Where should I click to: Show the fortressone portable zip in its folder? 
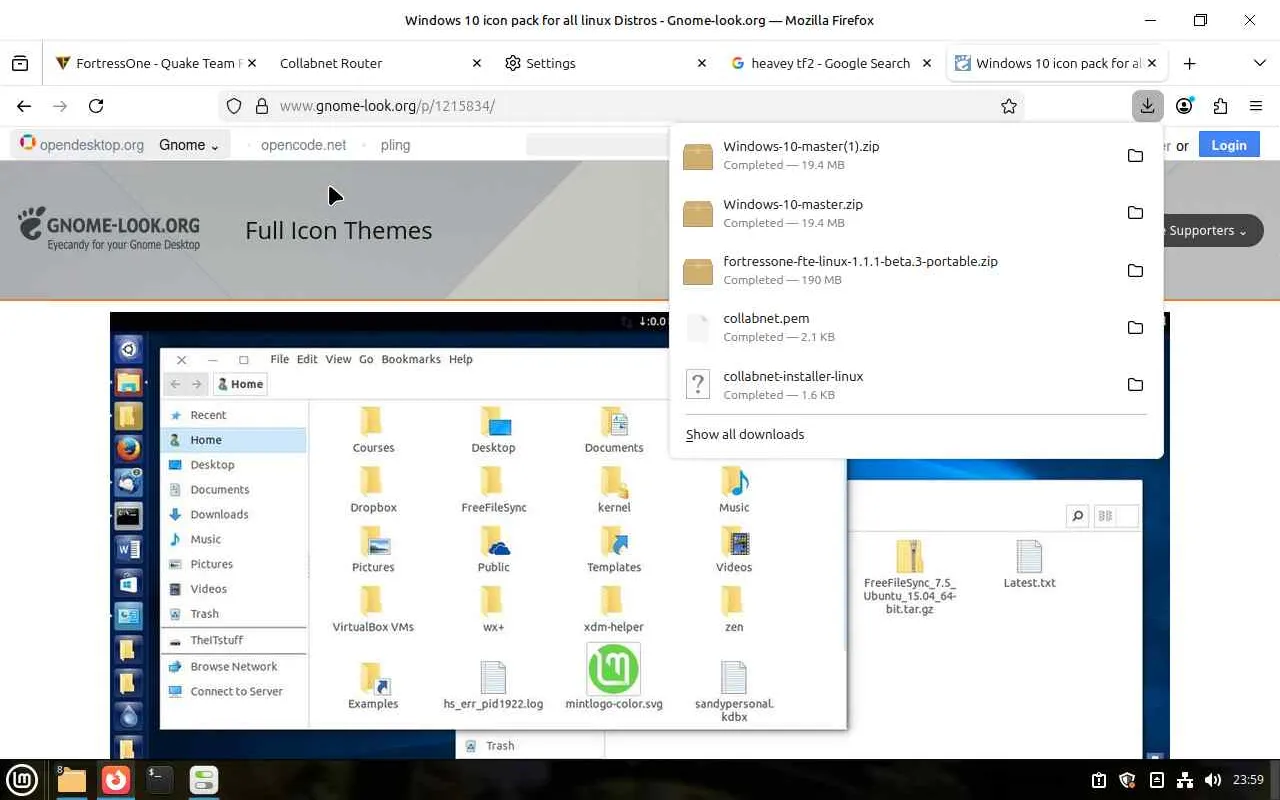point(1135,270)
